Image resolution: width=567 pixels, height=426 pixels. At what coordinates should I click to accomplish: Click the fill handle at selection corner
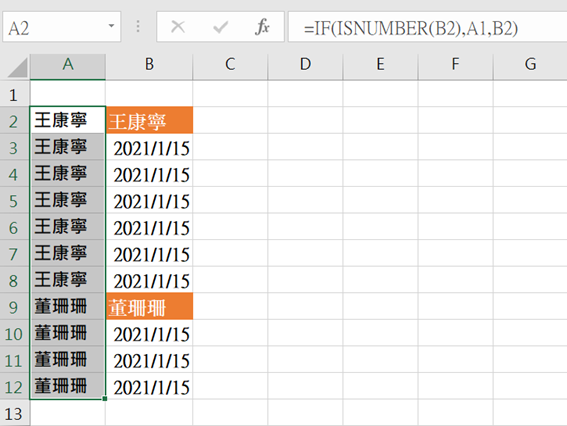pyautogui.click(x=105, y=399)
